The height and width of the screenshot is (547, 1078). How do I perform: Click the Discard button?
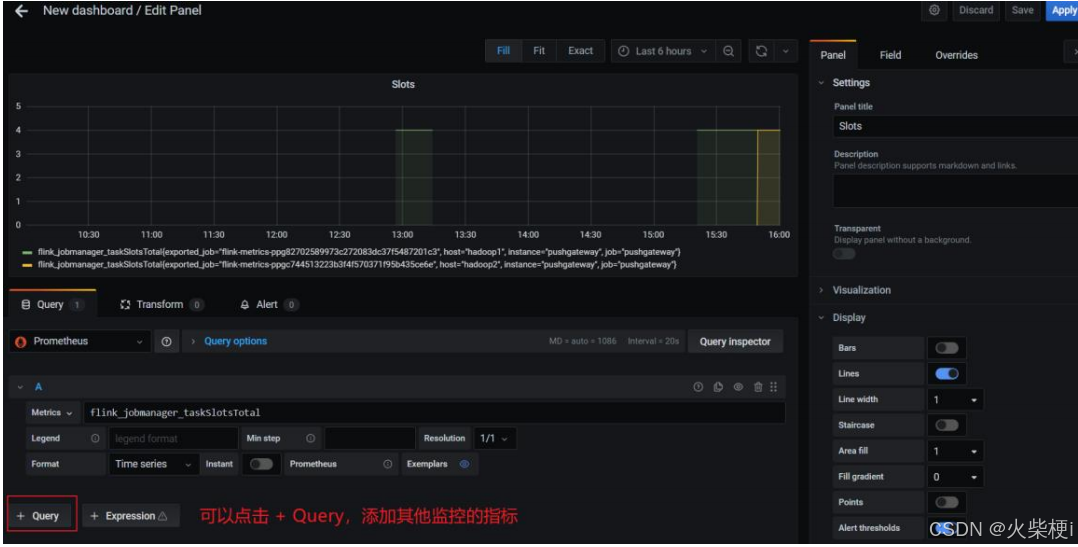(976, 10)
